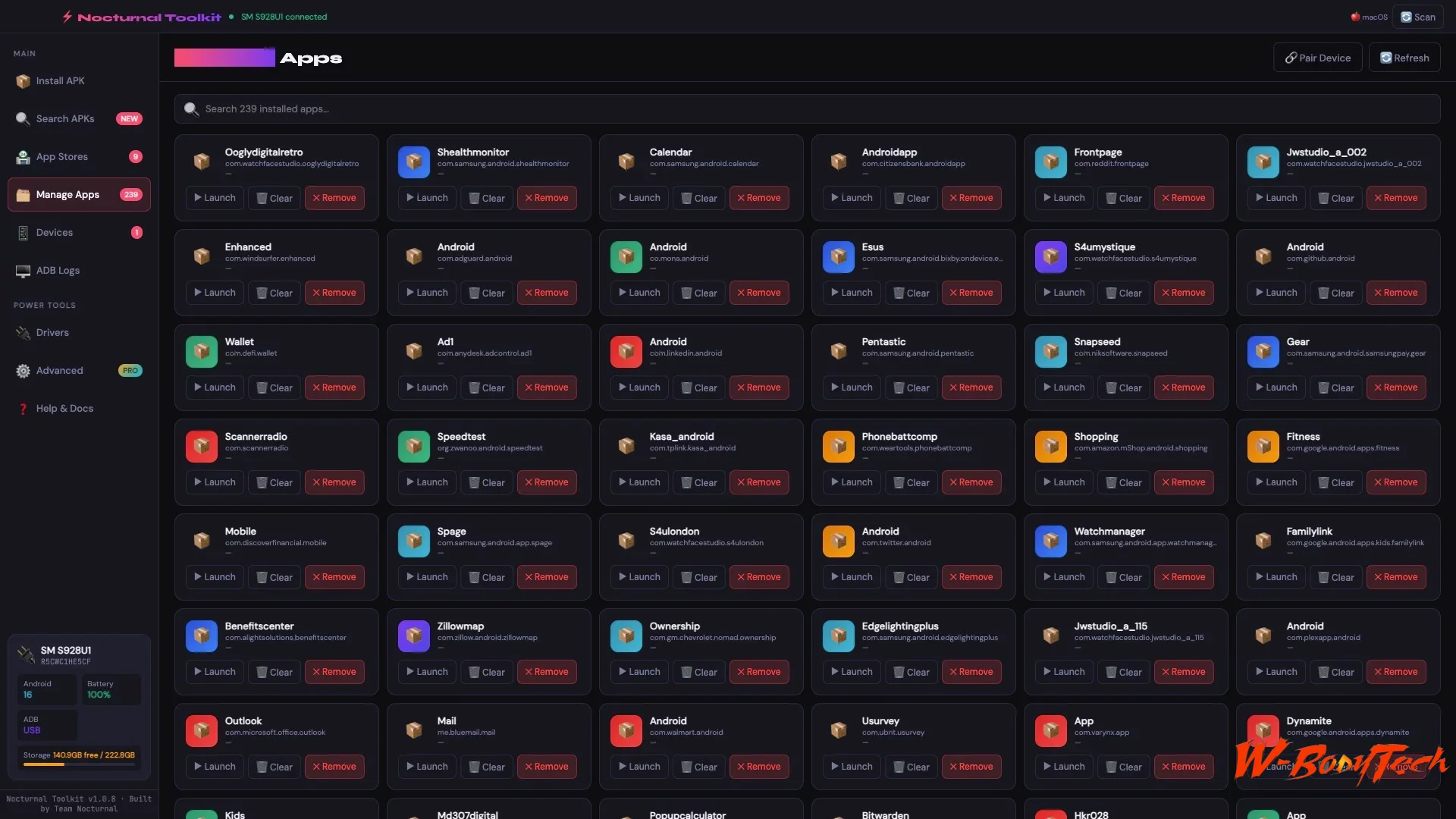Click the Frontpage reddit app icon
Image resolution: width=1456 pixels, height=819 pixels.
point(1051,162)
